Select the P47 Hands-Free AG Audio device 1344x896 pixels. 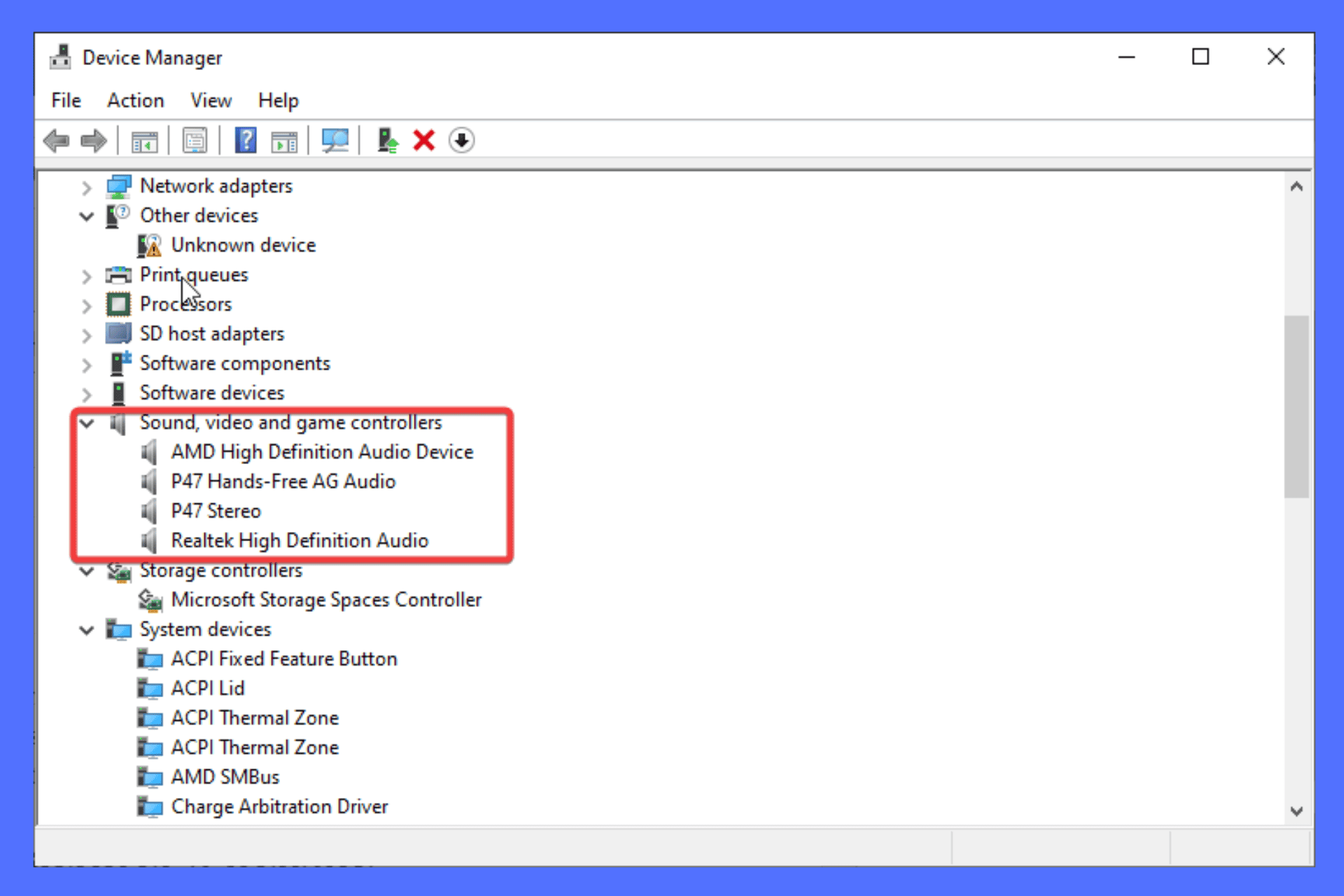tap(283, 481)
